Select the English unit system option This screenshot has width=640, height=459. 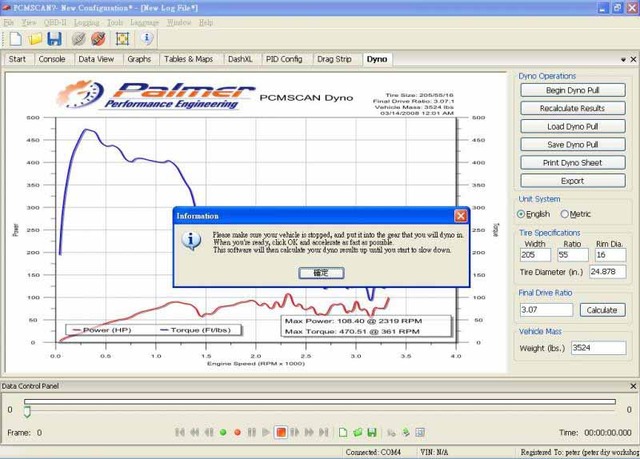point(521,214)
